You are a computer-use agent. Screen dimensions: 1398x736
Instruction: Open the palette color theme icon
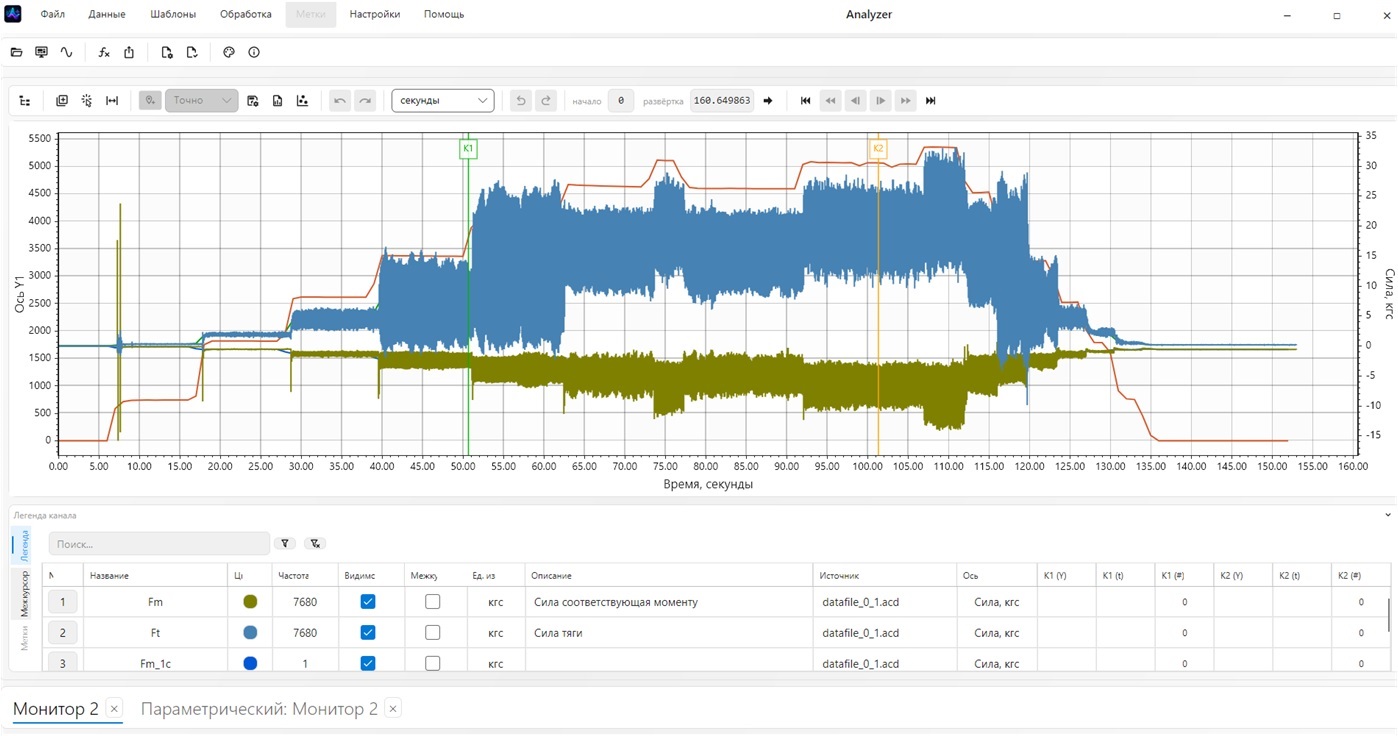pyautogui.click(x=229, y=52)
